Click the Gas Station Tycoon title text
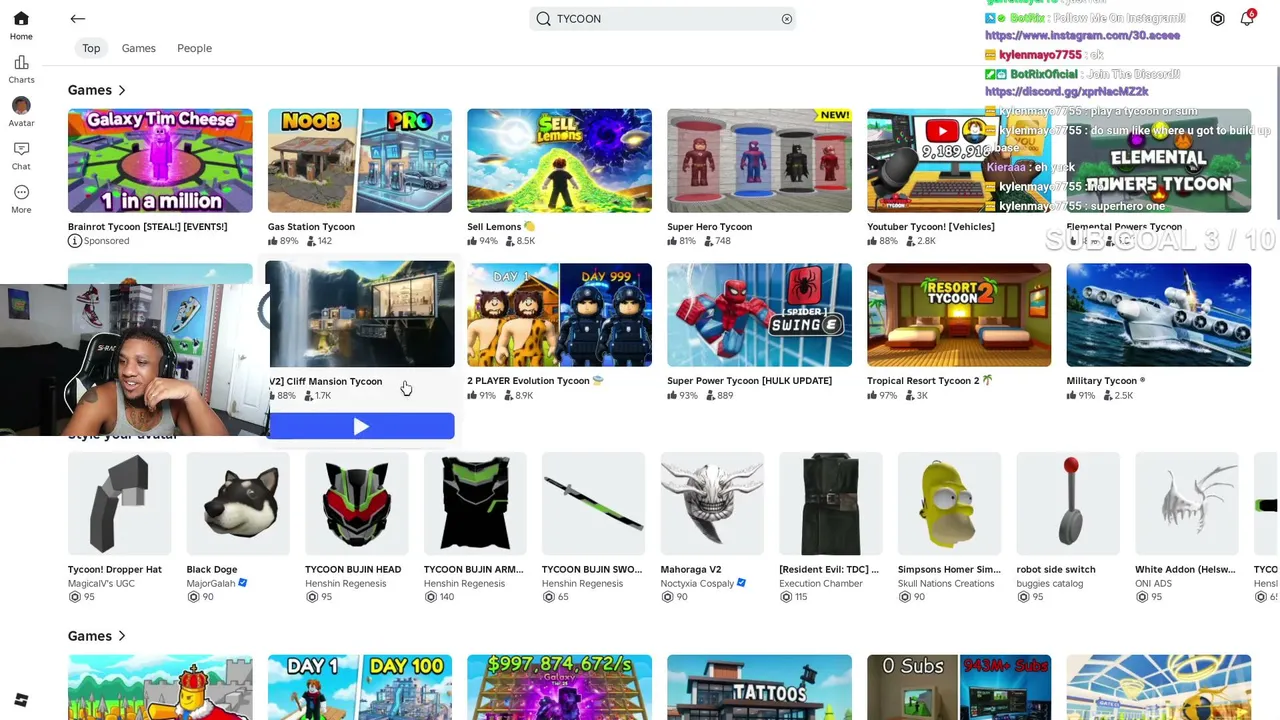1280x720 pixels. pos(311,227)
